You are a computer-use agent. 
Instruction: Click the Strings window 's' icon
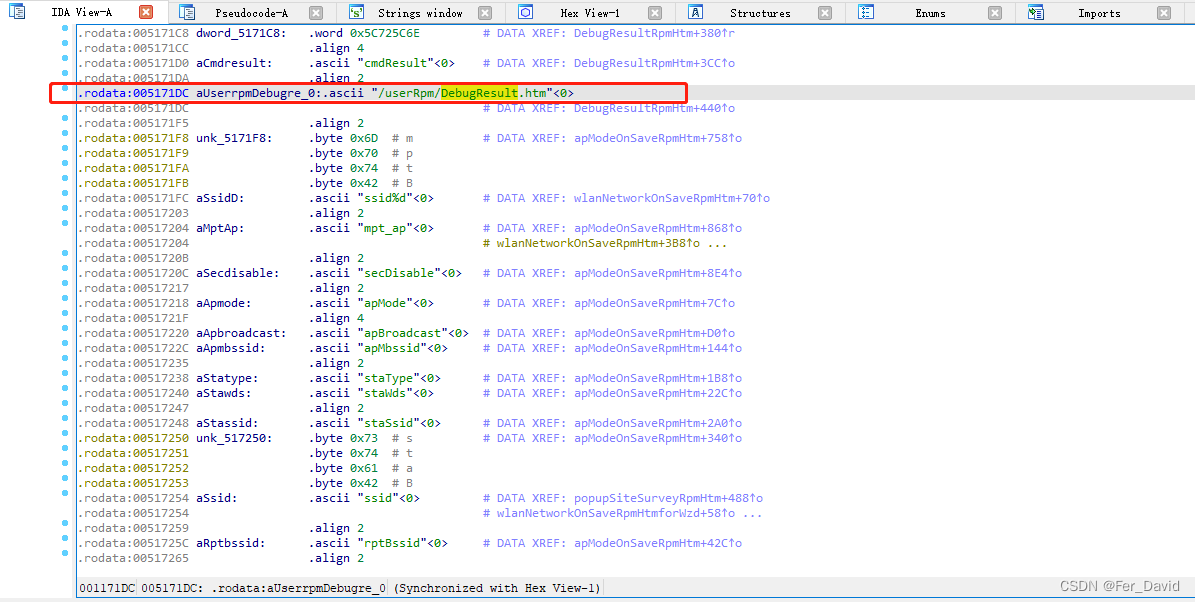356,12
